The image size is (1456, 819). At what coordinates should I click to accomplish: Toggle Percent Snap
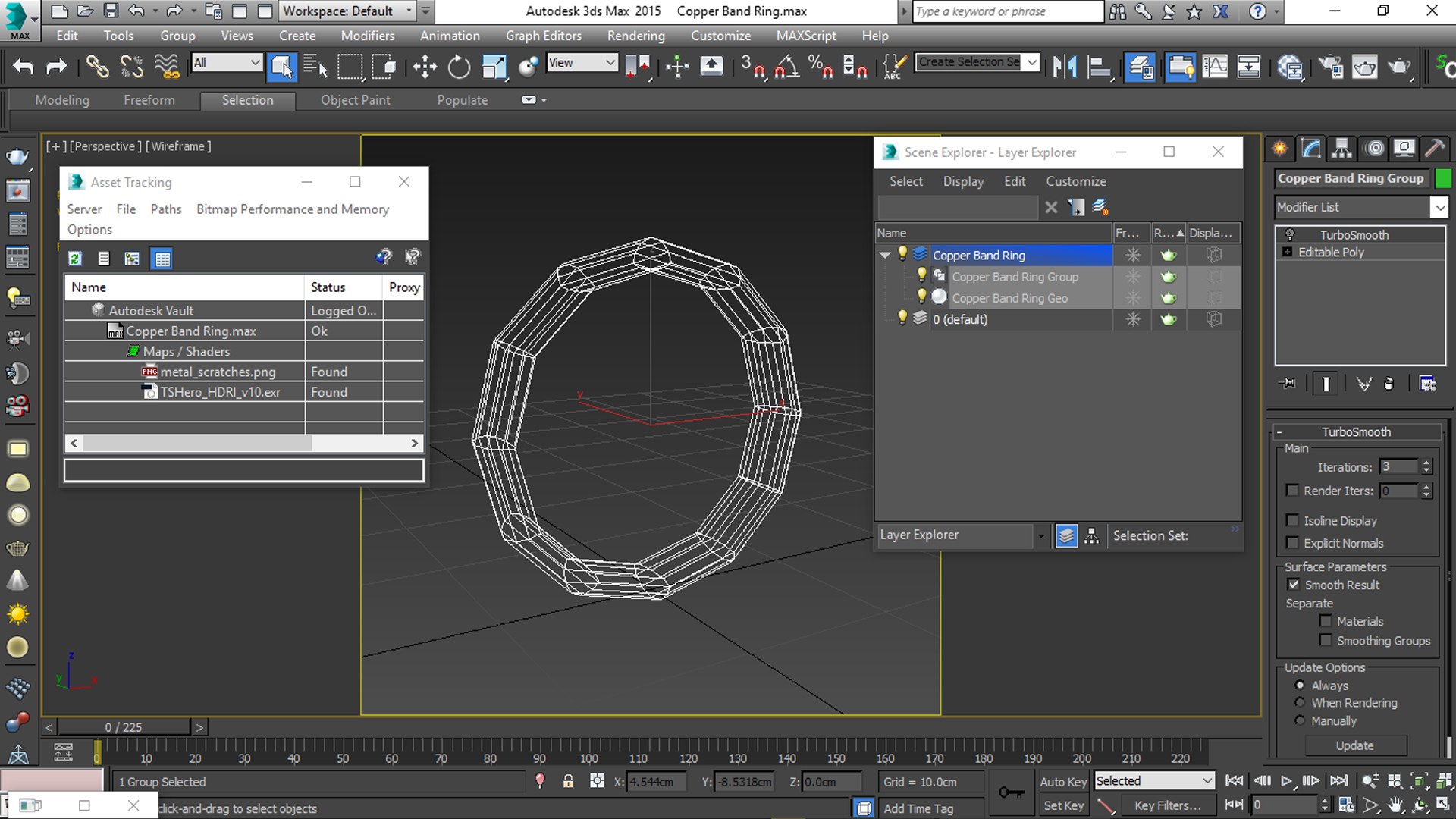tap(821, 67)
